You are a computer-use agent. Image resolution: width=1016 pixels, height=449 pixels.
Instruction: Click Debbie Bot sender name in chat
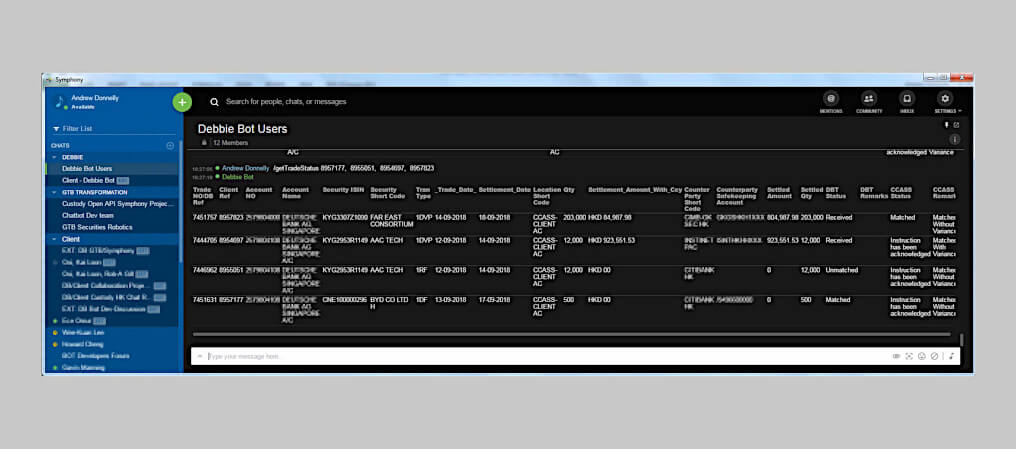pos(238,176)
